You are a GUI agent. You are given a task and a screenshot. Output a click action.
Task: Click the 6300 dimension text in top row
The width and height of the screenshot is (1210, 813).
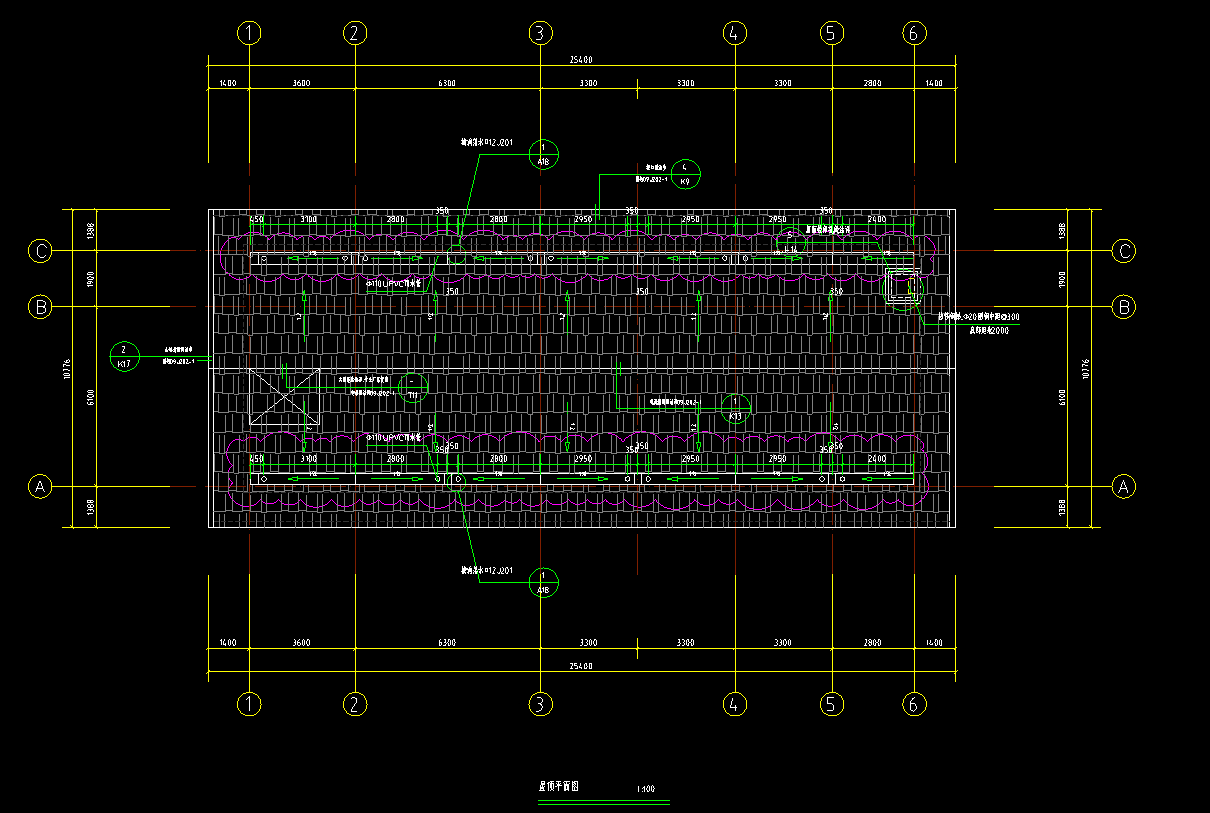click(446, 83)
